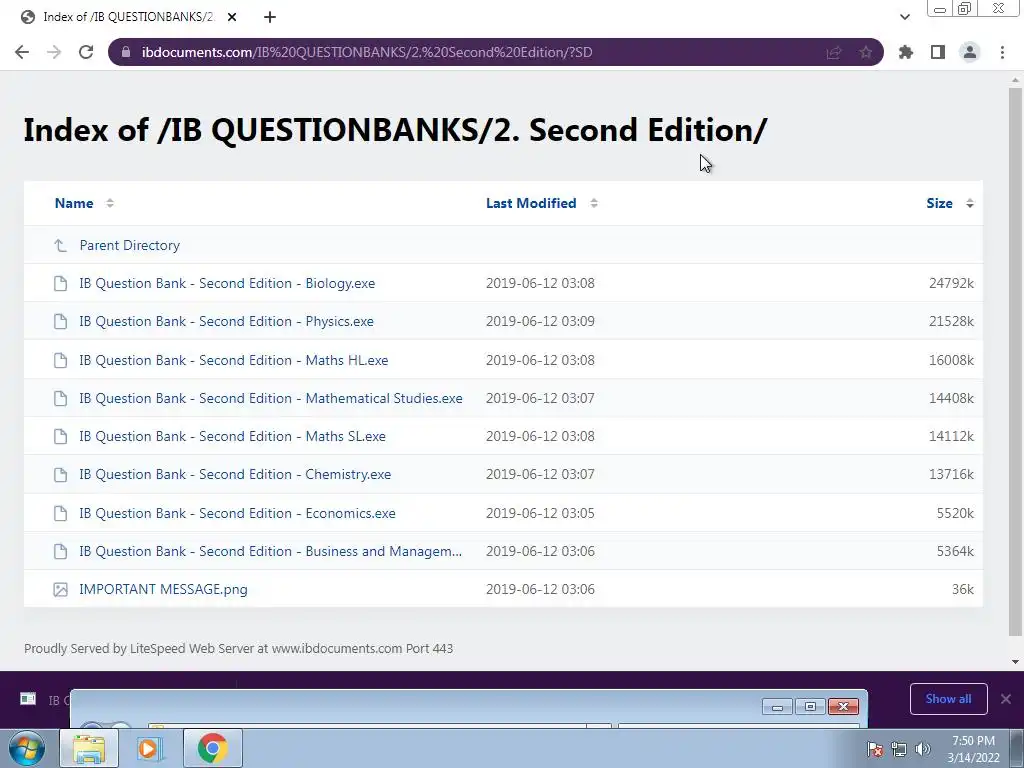Download the Biology.exe question bank
Viewport: 1024px width, 768px height.
227,283
